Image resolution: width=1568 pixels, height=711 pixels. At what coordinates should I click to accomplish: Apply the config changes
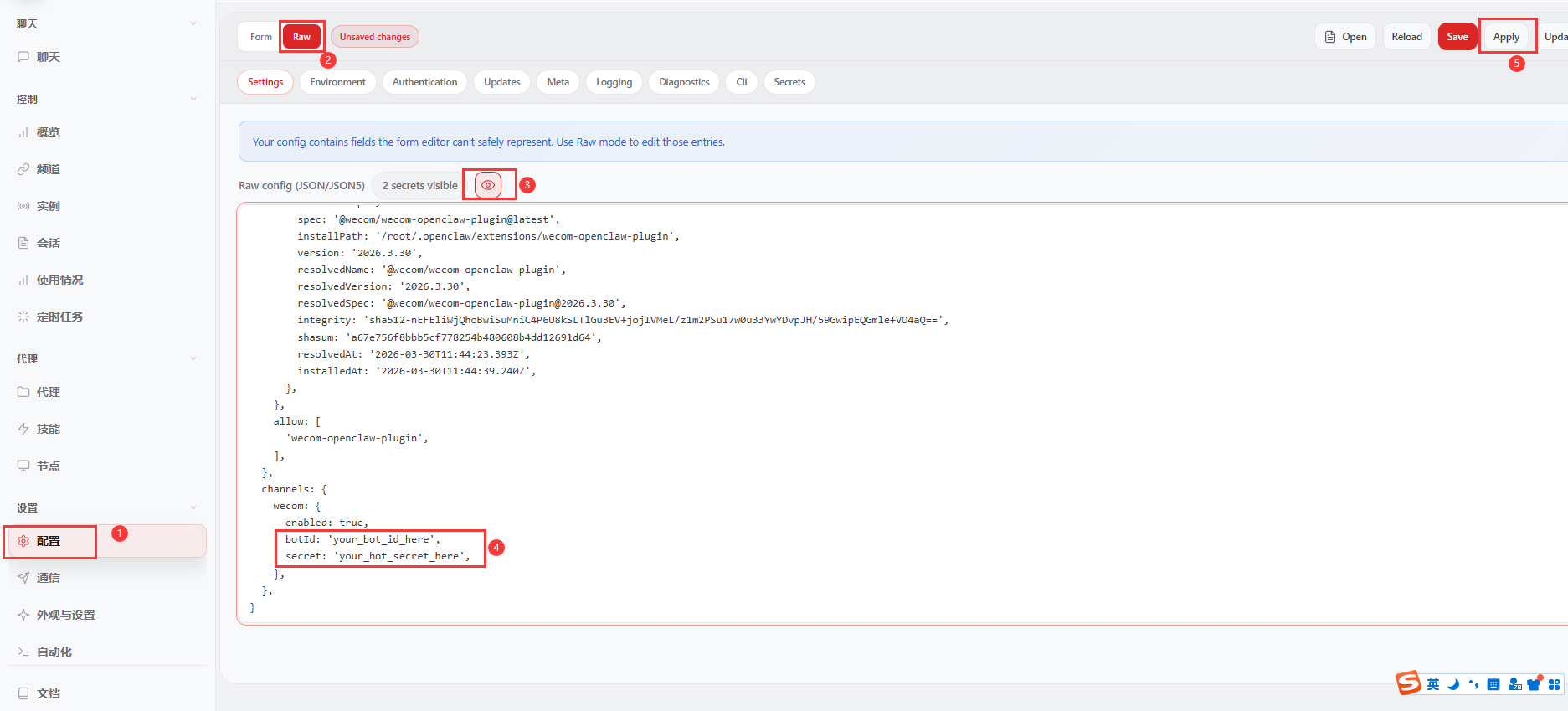pyautogui.click(x=1505, y=37)
